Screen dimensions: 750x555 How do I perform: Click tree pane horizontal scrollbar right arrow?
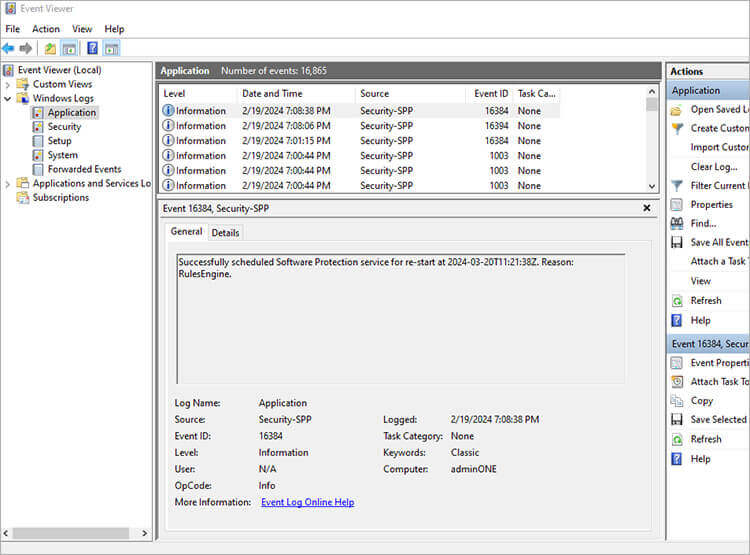pyautogui.click(x=144, y=533)
